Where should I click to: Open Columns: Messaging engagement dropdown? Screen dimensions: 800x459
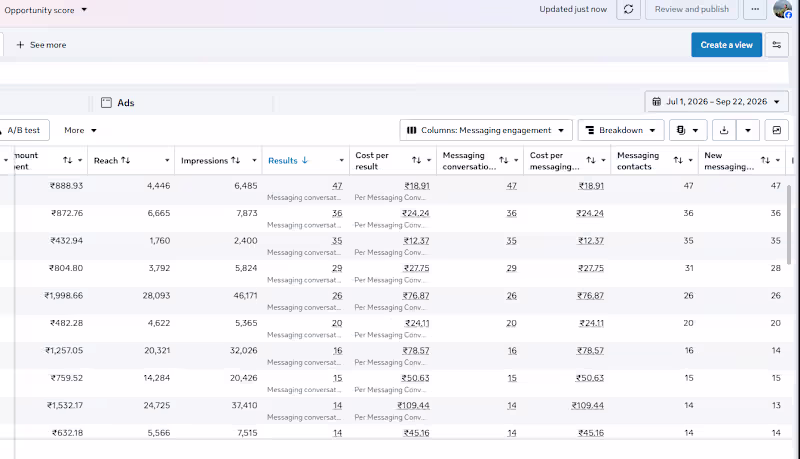tap(486, 130)
